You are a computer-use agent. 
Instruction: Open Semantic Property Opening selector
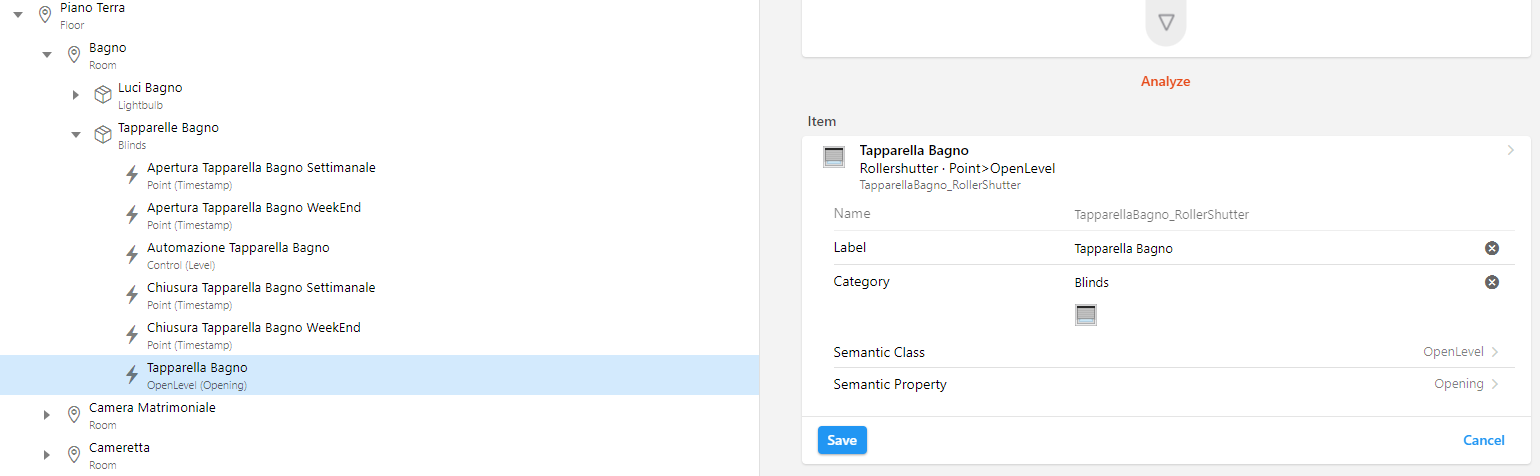1465,384
